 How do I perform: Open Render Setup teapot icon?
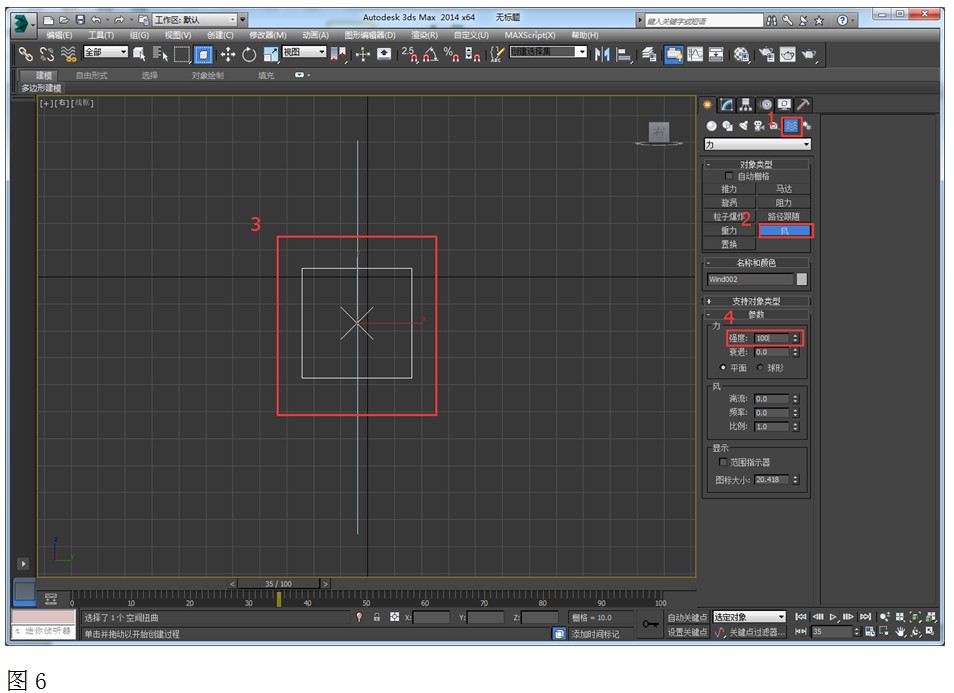tap(767, 54)
